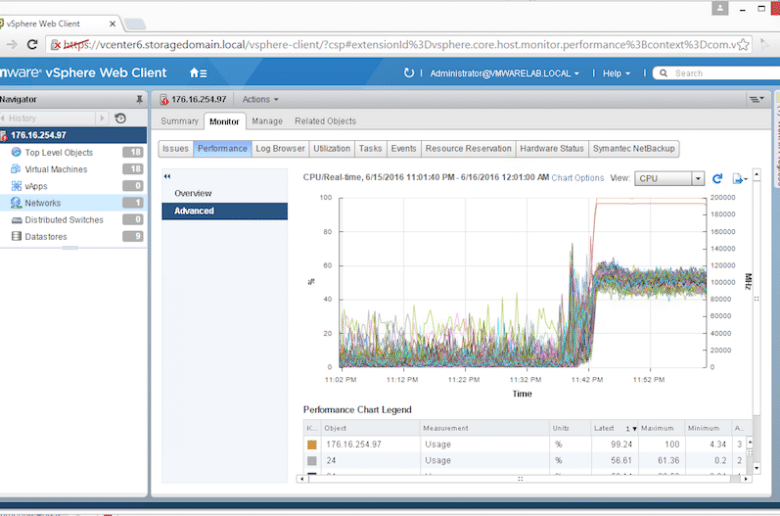Switch to the Manage tab
The height and width of the screenshot is (516, 780).
pos(267,121)
